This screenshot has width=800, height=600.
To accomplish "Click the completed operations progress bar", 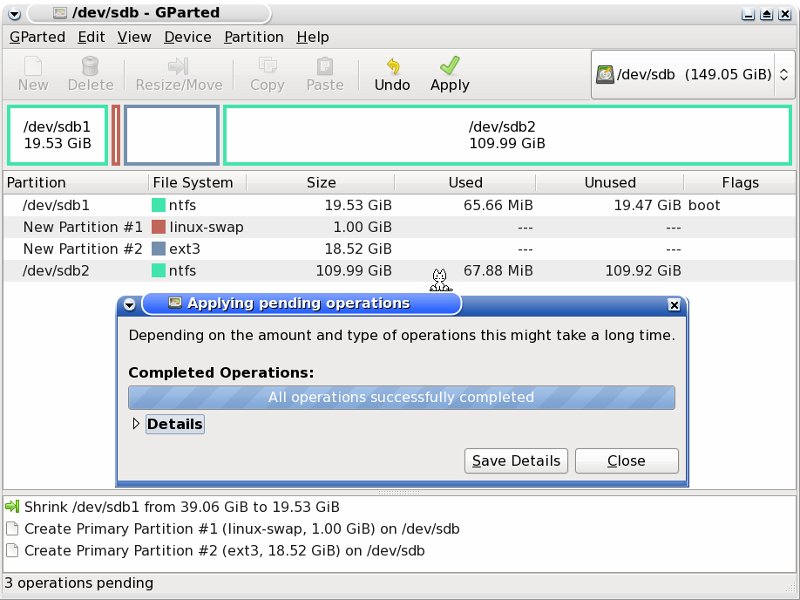I will [x=401, y=397].
